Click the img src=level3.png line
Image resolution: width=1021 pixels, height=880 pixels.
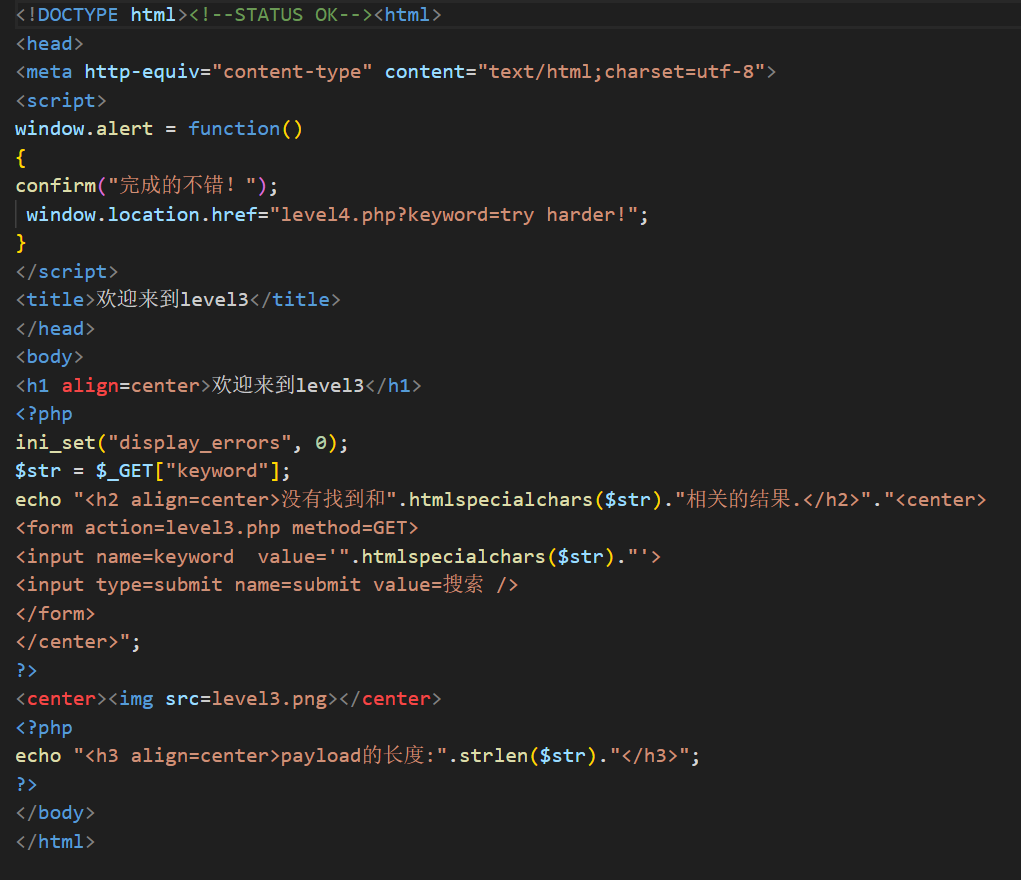click(229, 699)
